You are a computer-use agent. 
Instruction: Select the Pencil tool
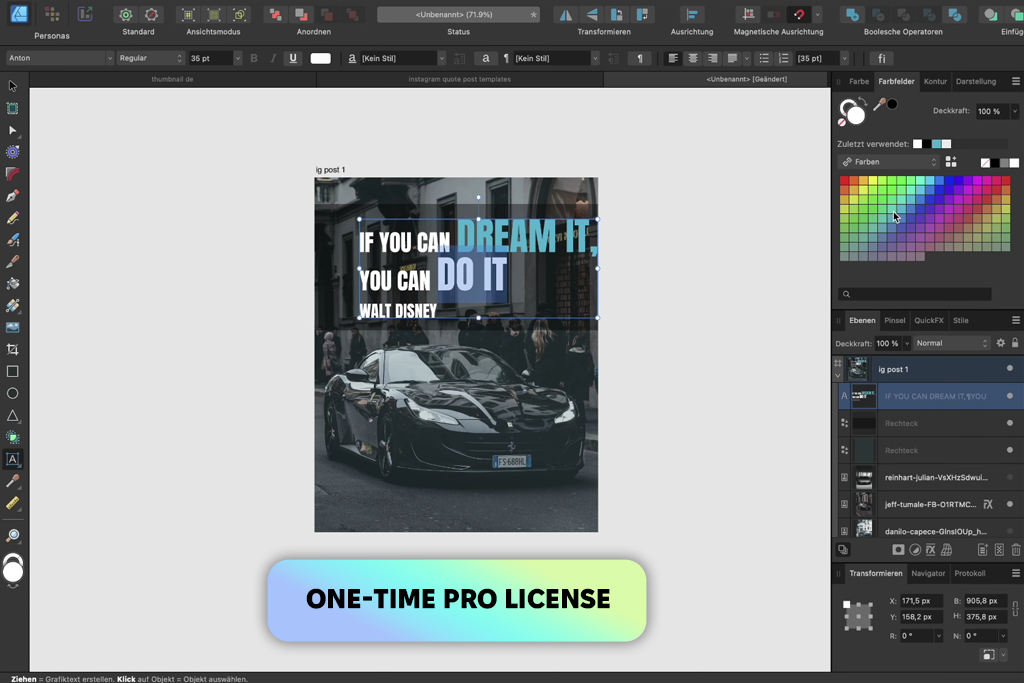12,218
